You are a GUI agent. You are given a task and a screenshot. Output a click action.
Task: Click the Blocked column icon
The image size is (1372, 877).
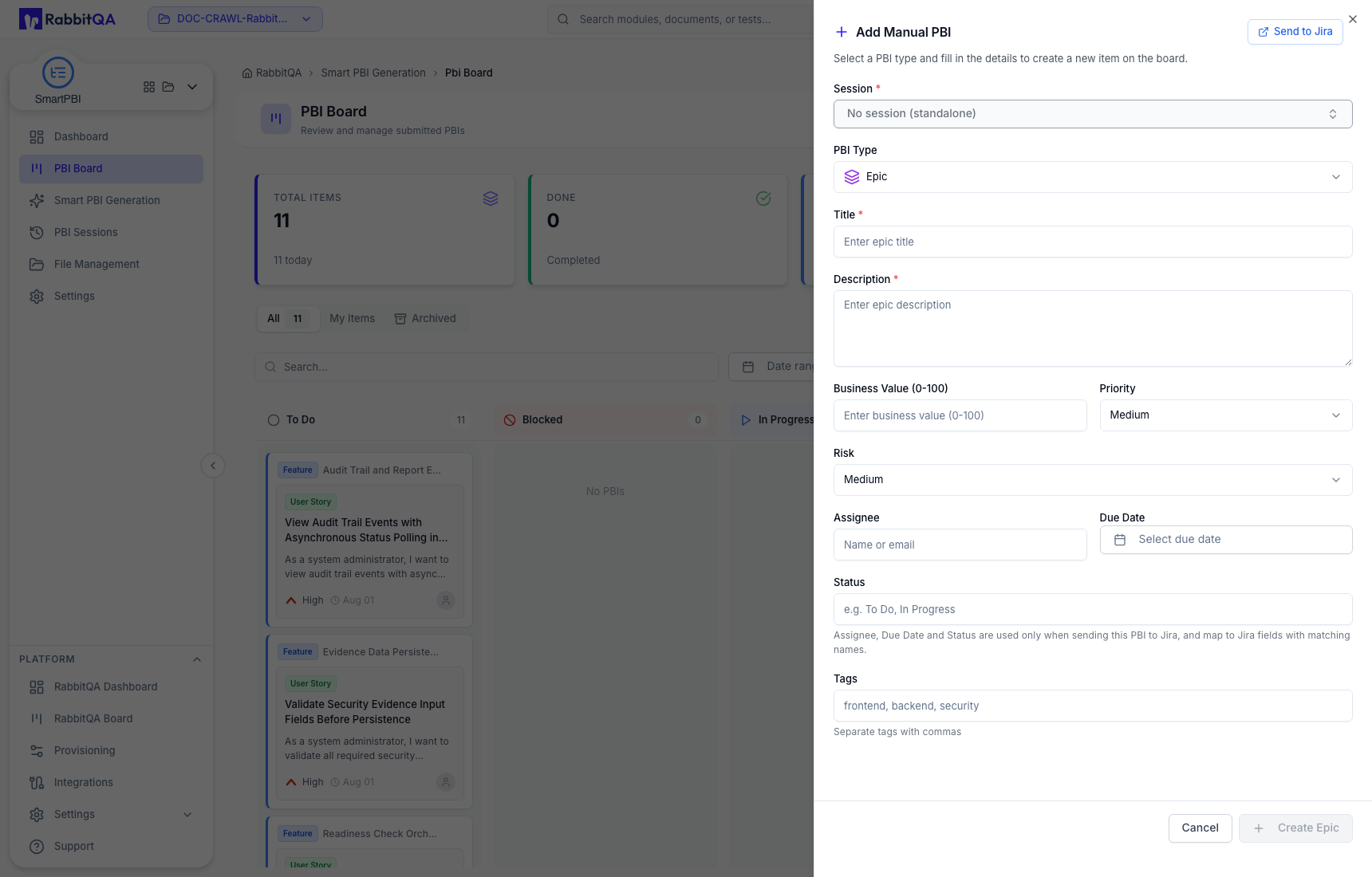click(510, 420)
